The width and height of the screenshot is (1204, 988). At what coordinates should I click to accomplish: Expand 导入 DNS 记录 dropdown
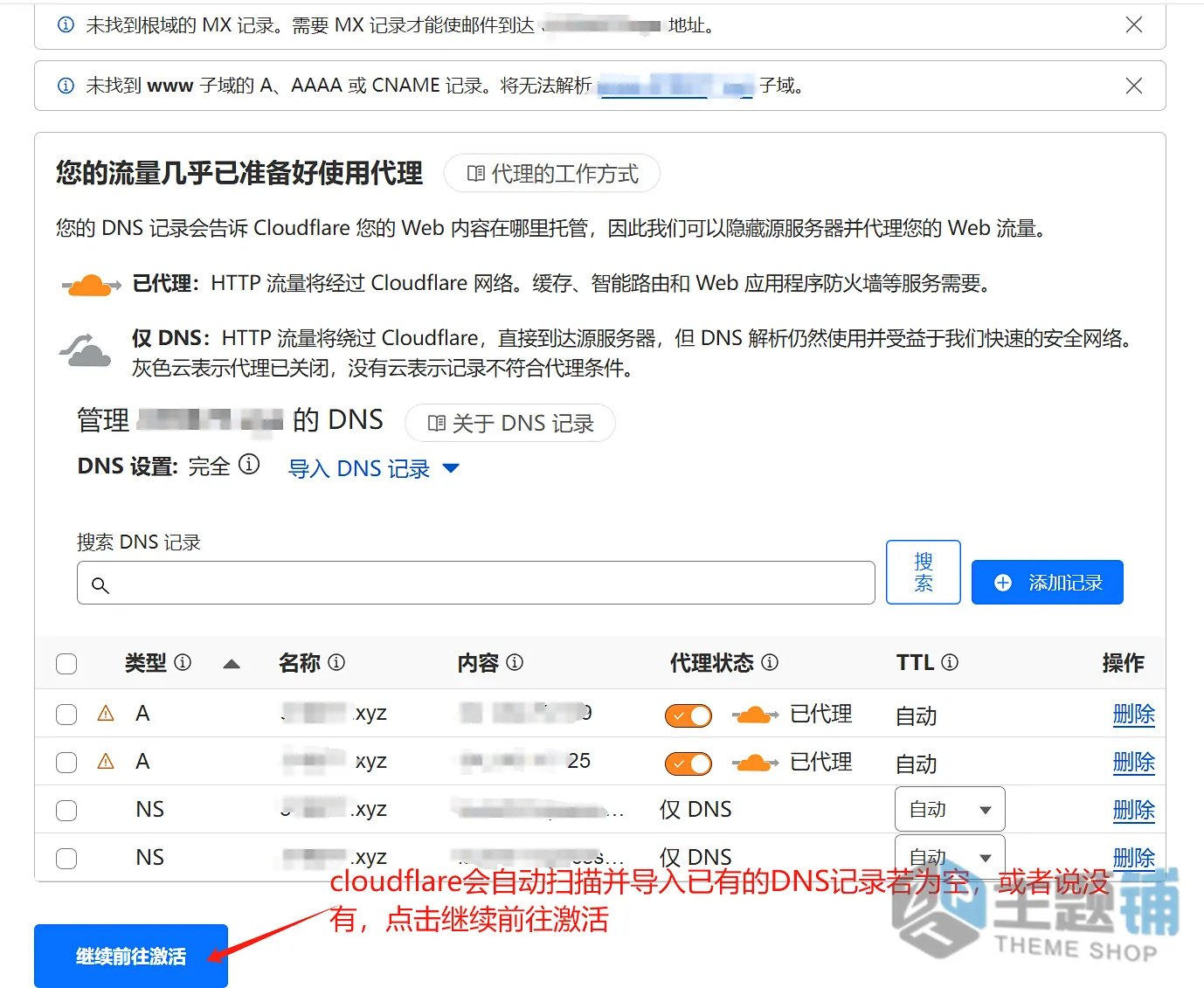point(373,468)
